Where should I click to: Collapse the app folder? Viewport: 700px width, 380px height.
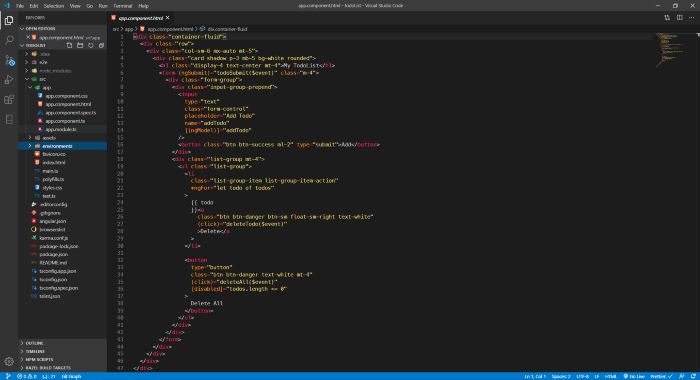coord(62,88)
